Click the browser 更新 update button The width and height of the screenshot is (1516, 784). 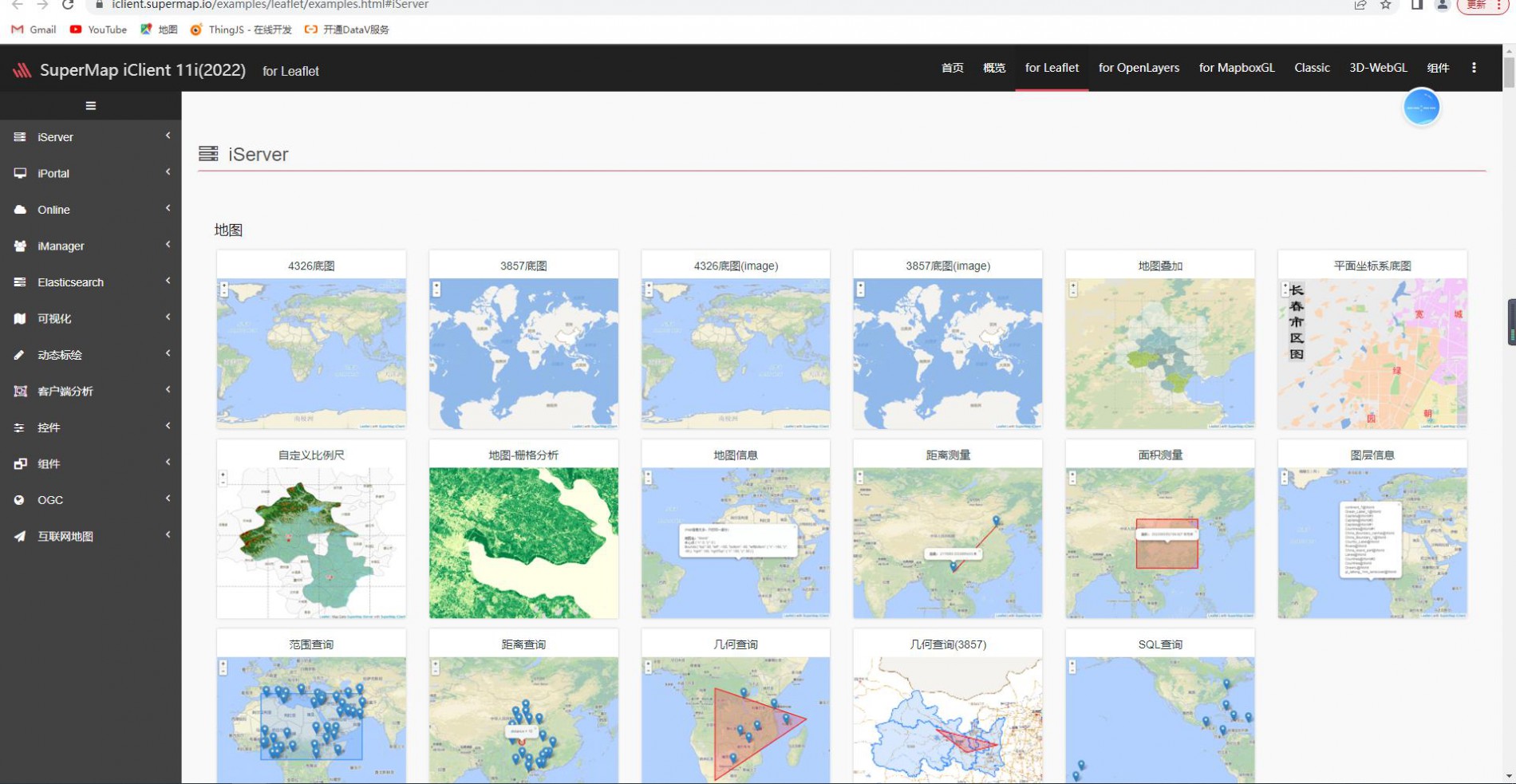pyautogui.click(x=1482, y=5)
